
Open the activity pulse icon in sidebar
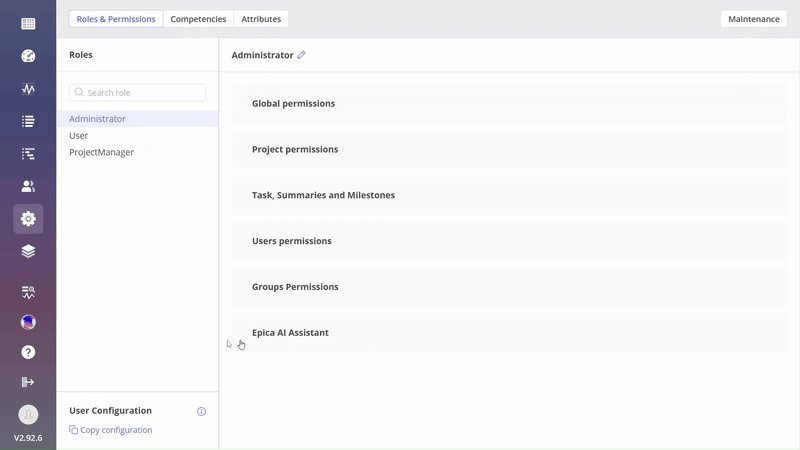tap(28, 89)
